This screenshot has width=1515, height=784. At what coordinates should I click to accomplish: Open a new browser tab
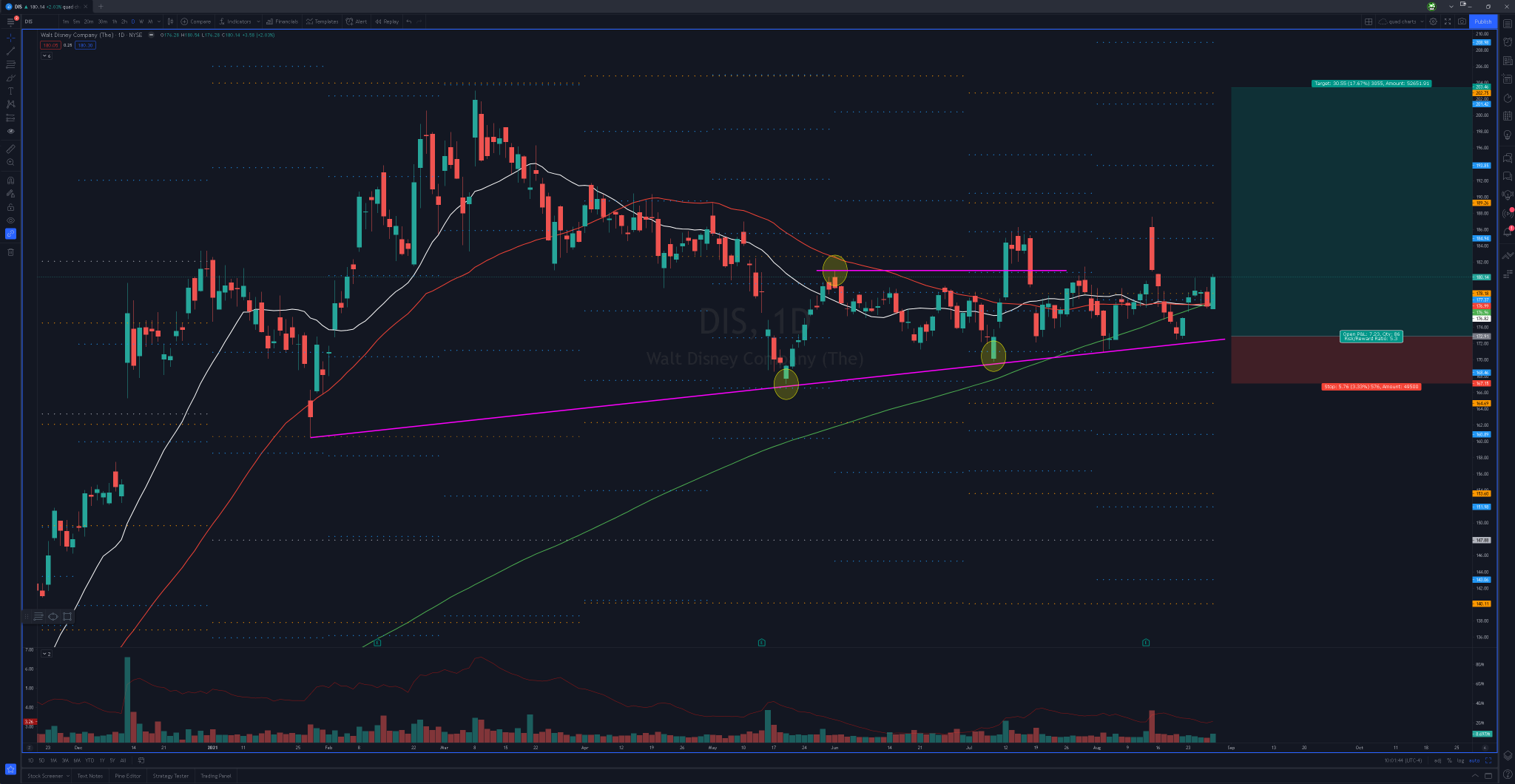(101, 7)
